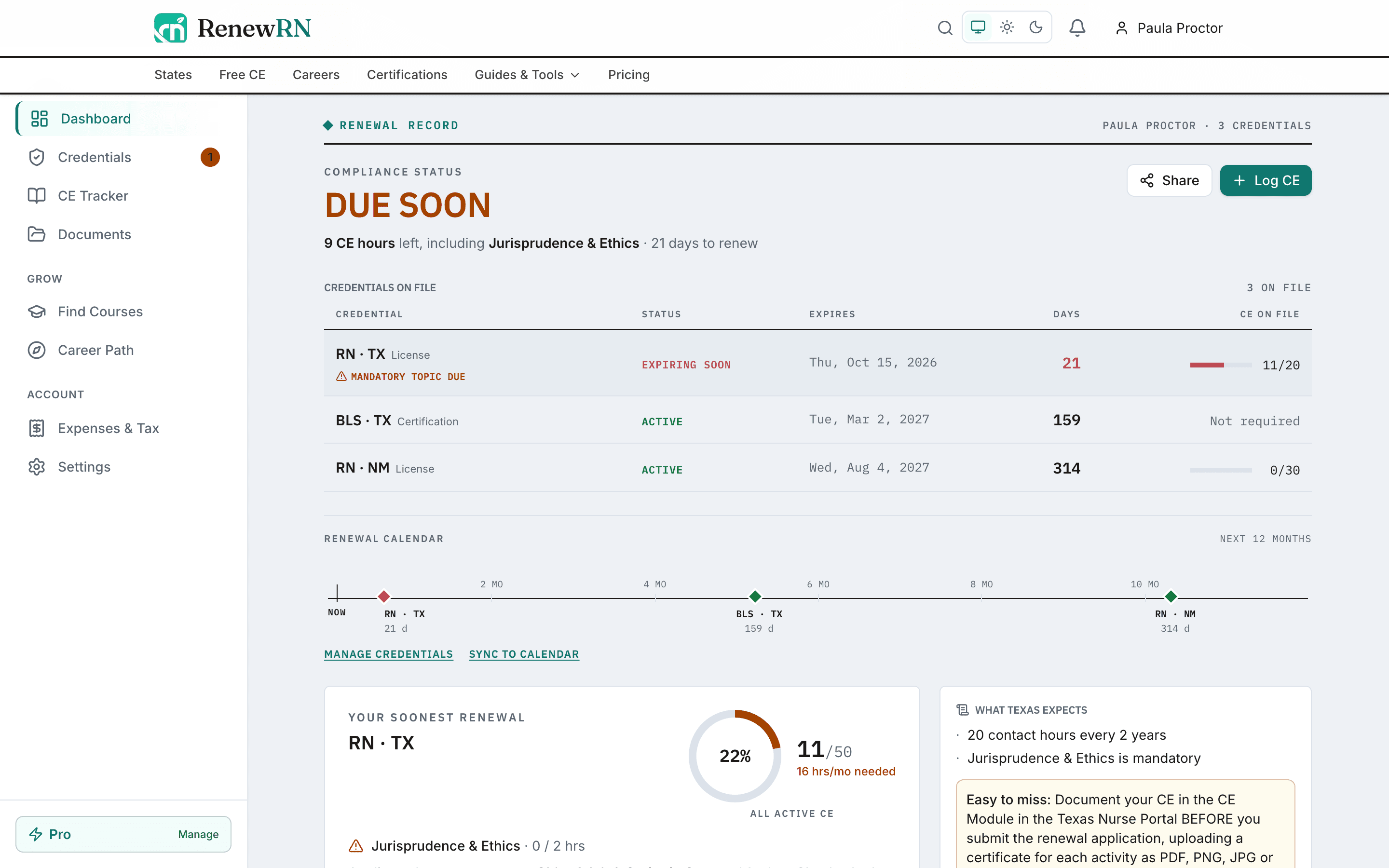Click the plus icon on Log CE
1389x868 pixels.
point(1239,180)
